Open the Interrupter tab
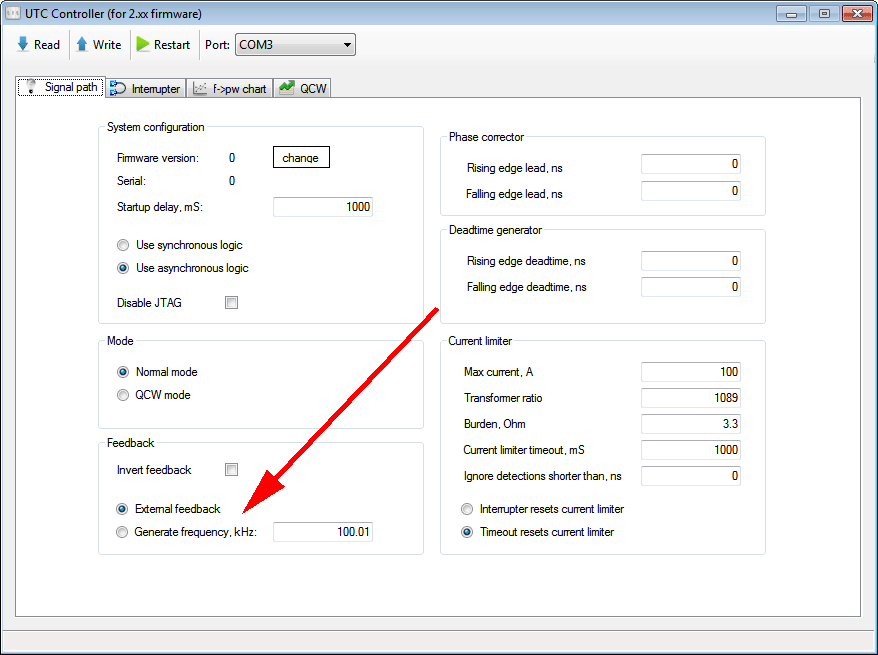 (146, 88)
